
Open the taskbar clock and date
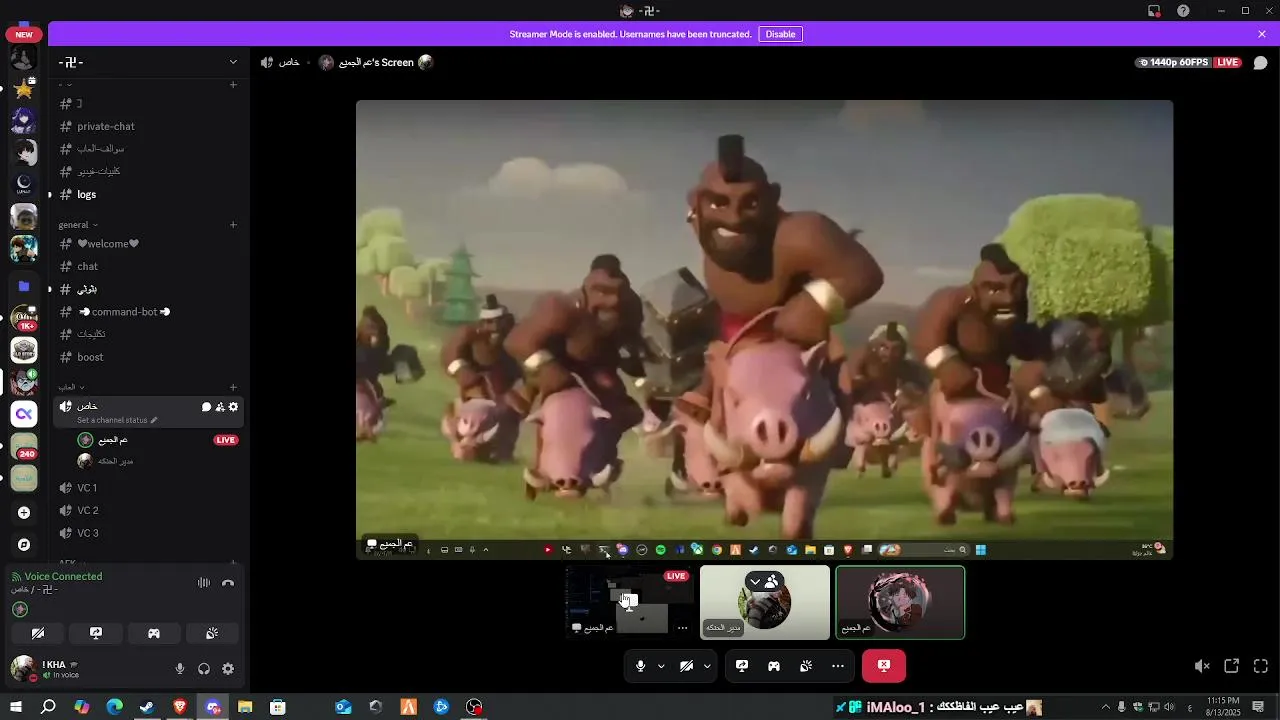1224,706
